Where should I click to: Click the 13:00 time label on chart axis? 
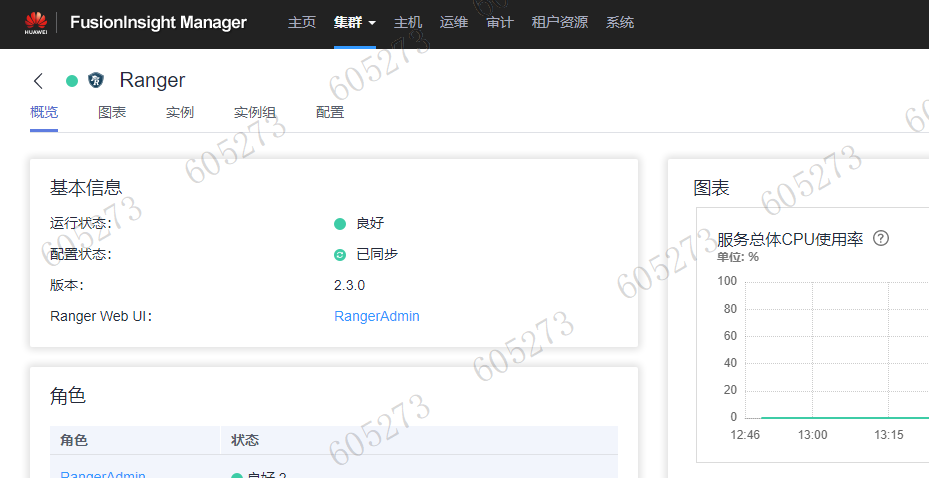[x=812, y=435]
